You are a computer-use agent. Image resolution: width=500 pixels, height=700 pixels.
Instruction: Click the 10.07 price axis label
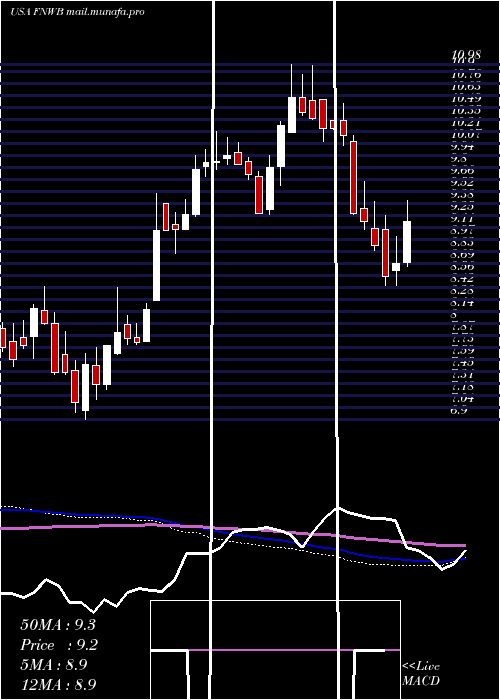pyautogui.click(x=466, y=134)
